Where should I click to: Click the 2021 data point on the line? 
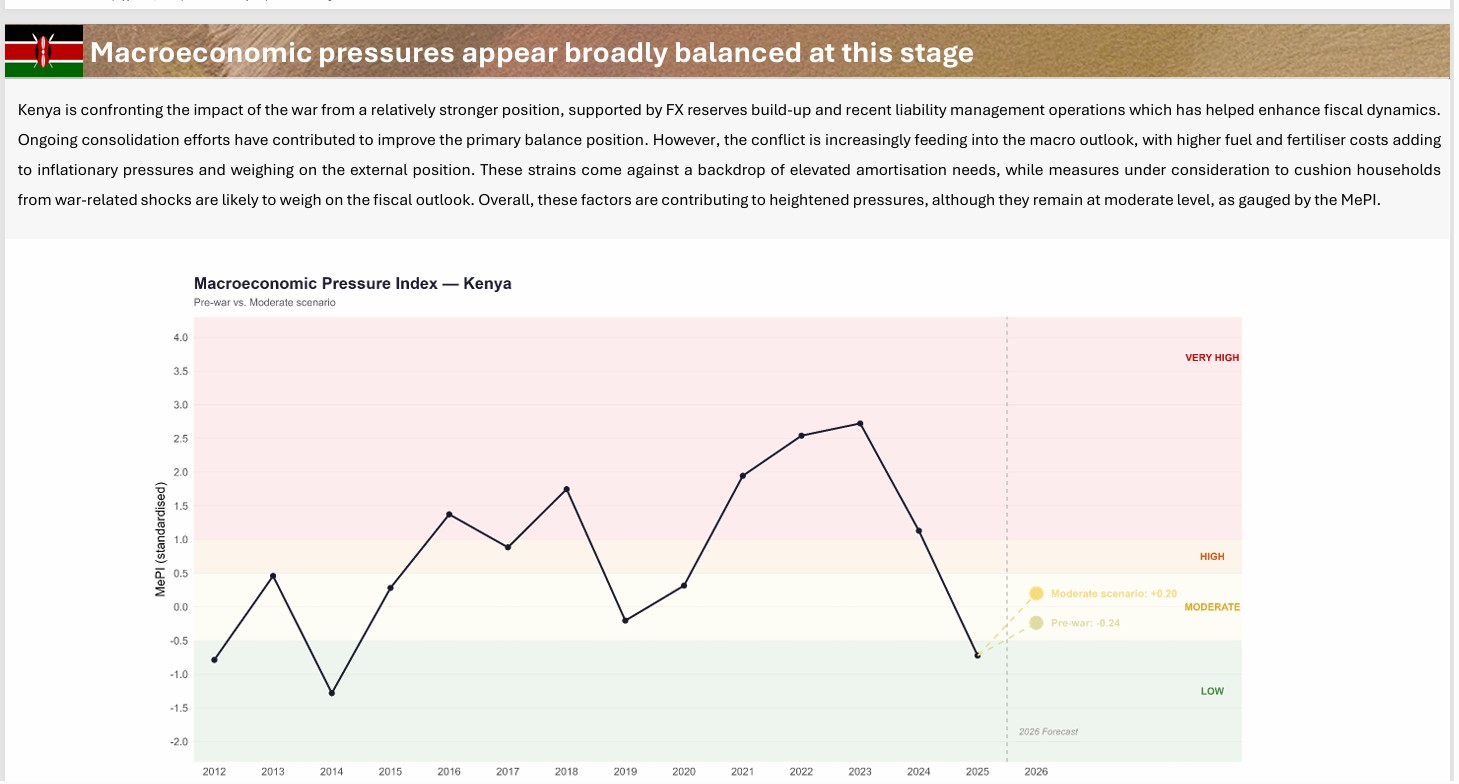point(743,476)
